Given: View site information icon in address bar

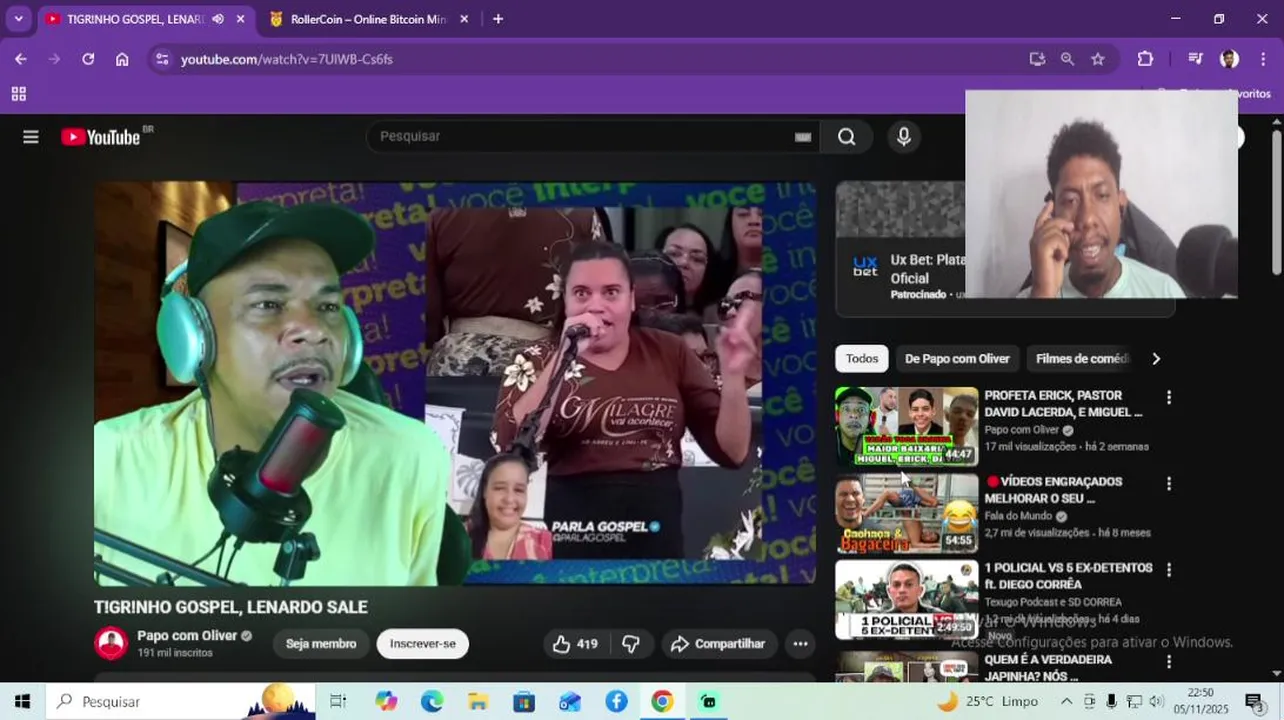Looking at the screenshot, I should click(x=163, y=59).
